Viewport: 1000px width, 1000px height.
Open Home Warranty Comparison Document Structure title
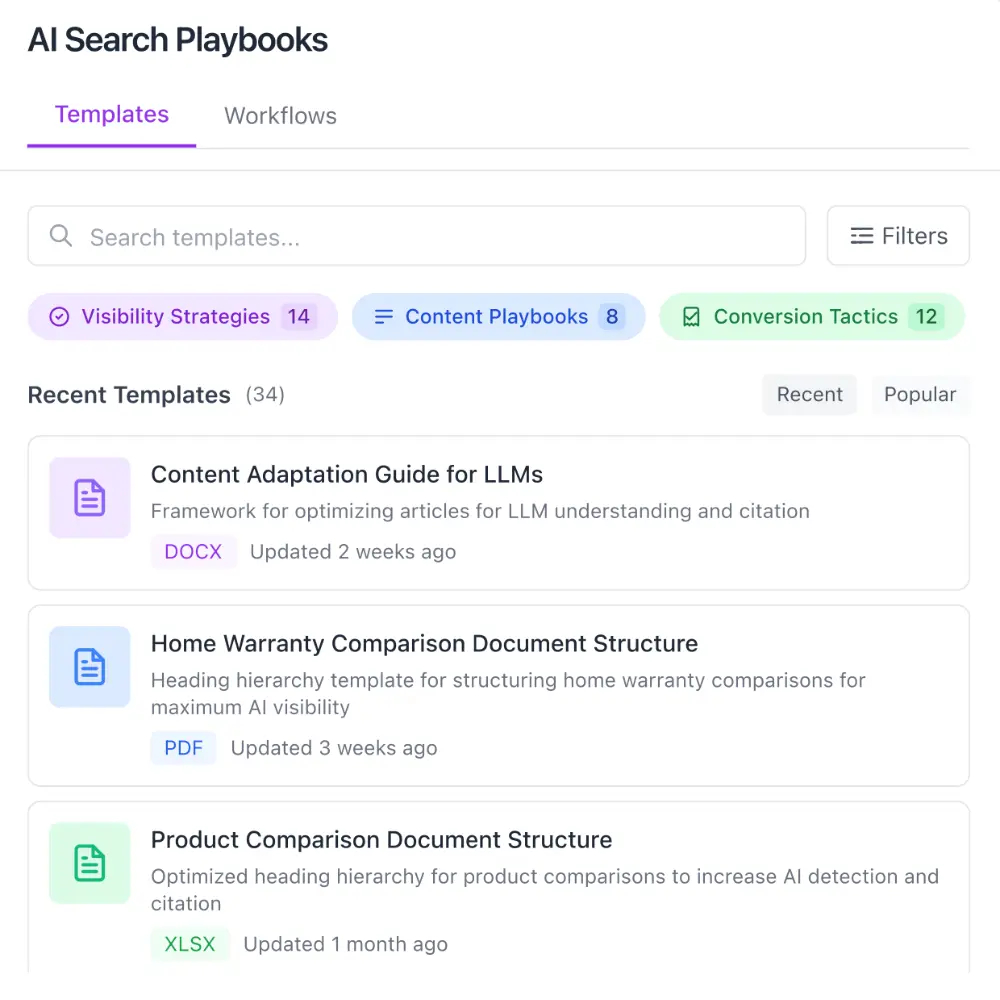pos(424,644)
